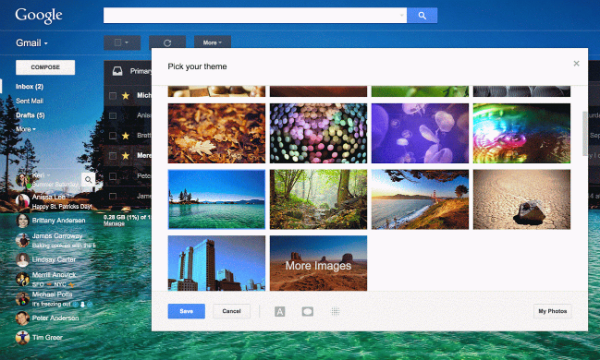The image size is (600, 360).
Task: Click the My Photos button
Action: (x=553, y=311)
